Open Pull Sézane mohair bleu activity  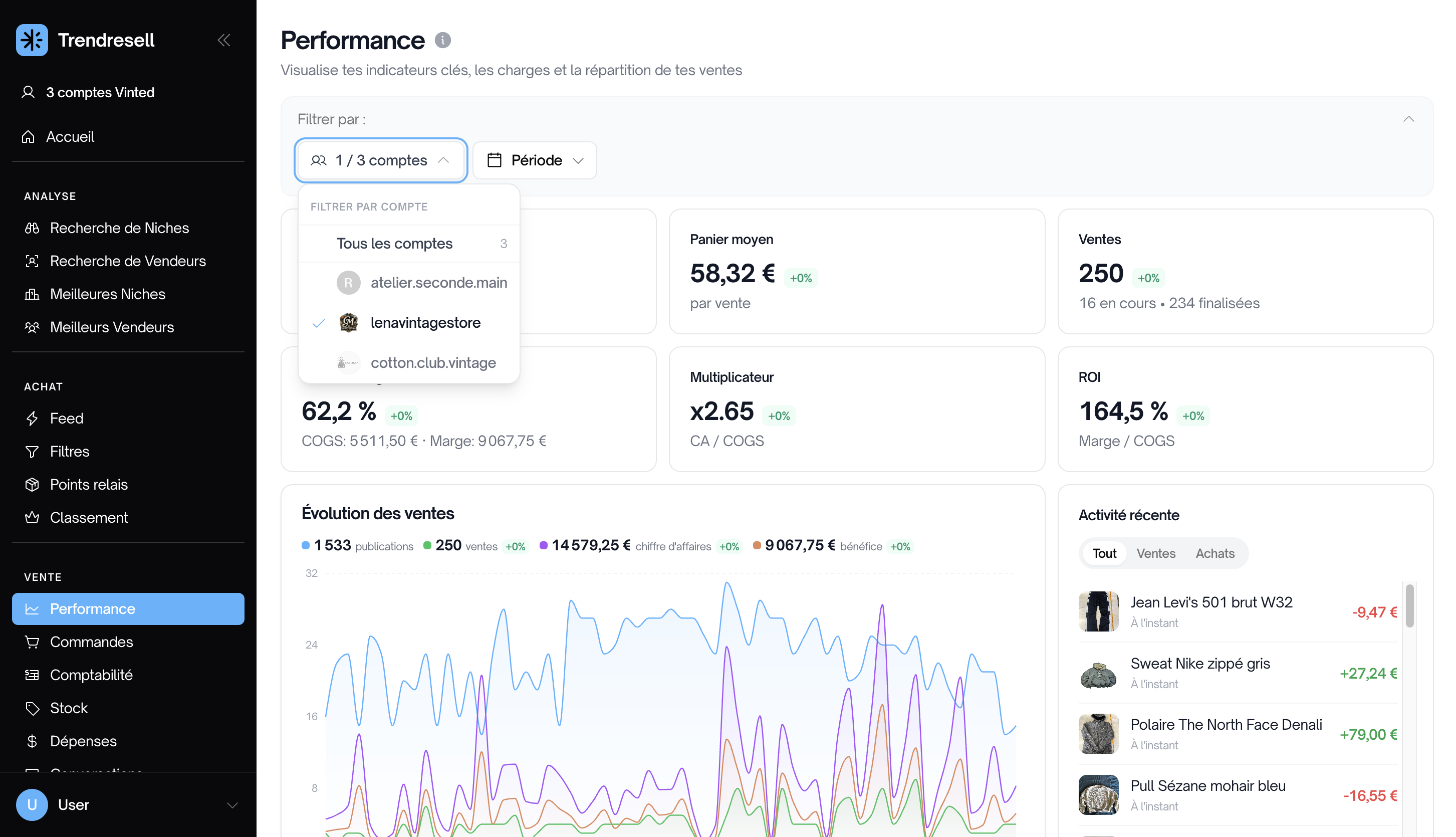pyautogui.click(x=1238, y=795)
